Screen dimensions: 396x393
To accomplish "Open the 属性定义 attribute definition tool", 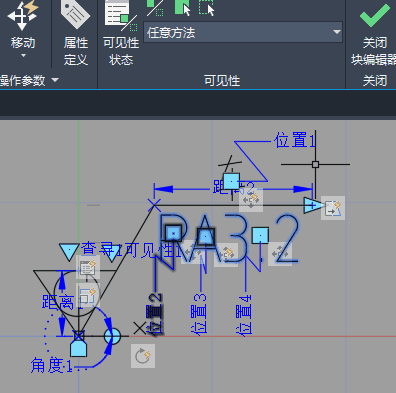I will click(x=75, y=33).
